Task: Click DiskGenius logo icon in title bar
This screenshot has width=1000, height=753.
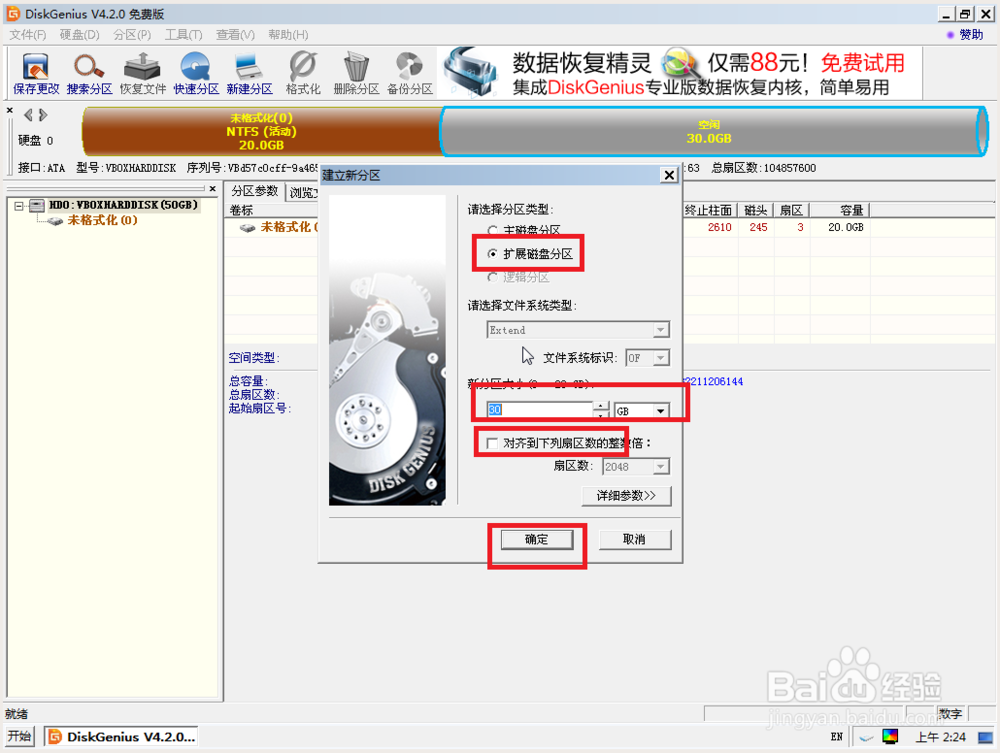Action: (x=13, y=13)
